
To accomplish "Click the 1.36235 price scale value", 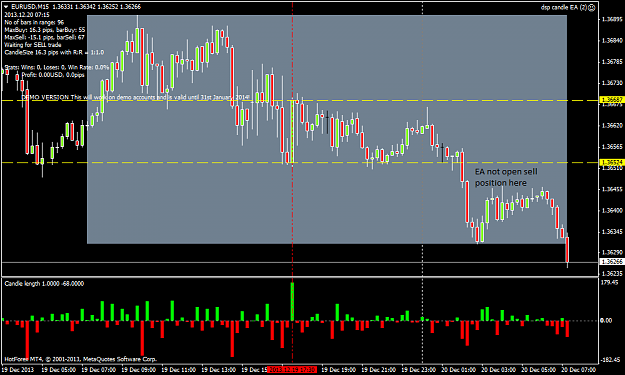I will pos(612,274).
